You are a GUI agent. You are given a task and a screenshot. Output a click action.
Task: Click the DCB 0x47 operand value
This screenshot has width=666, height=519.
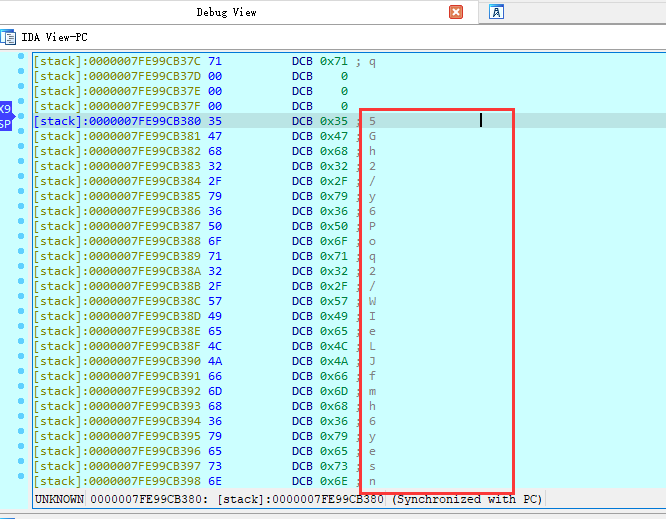334,136
